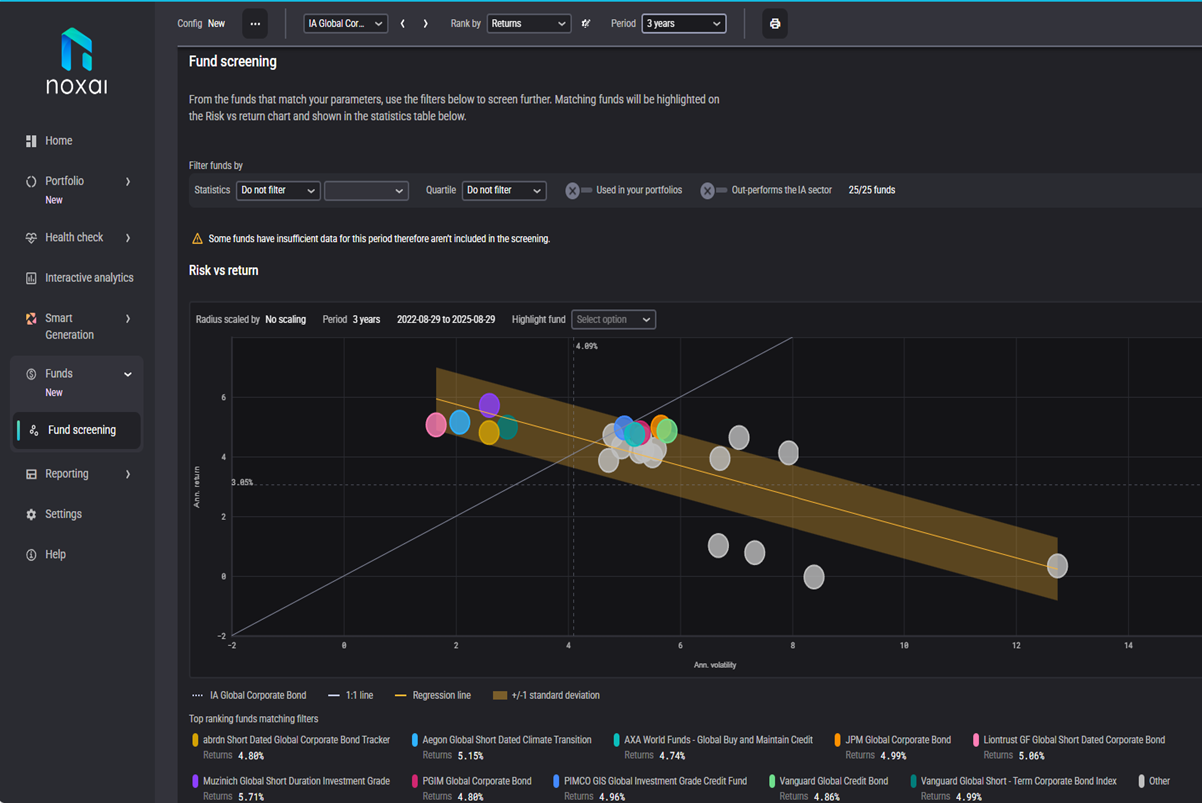Open the Quartile filter dropdown
1202x803 pixels.
coord(504,190)
